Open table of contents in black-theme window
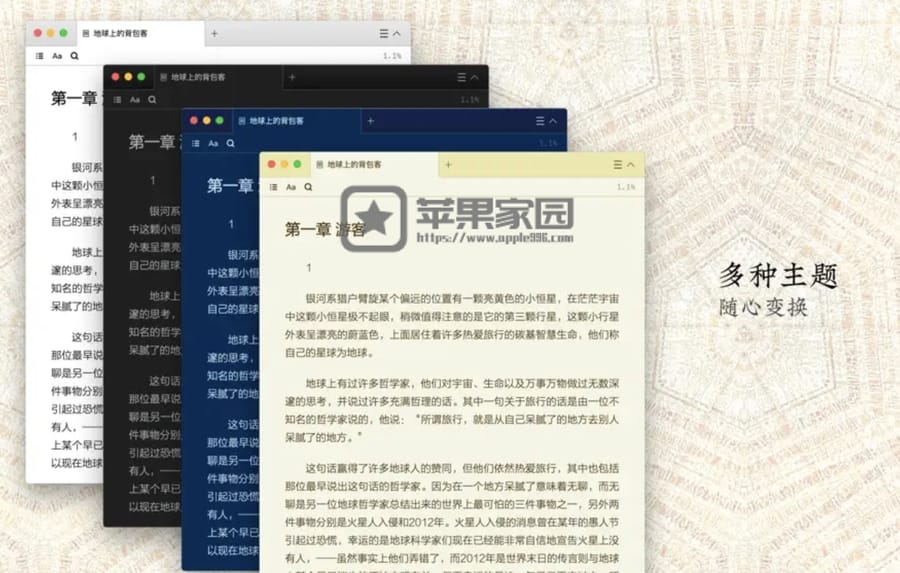 coord(118,99)
